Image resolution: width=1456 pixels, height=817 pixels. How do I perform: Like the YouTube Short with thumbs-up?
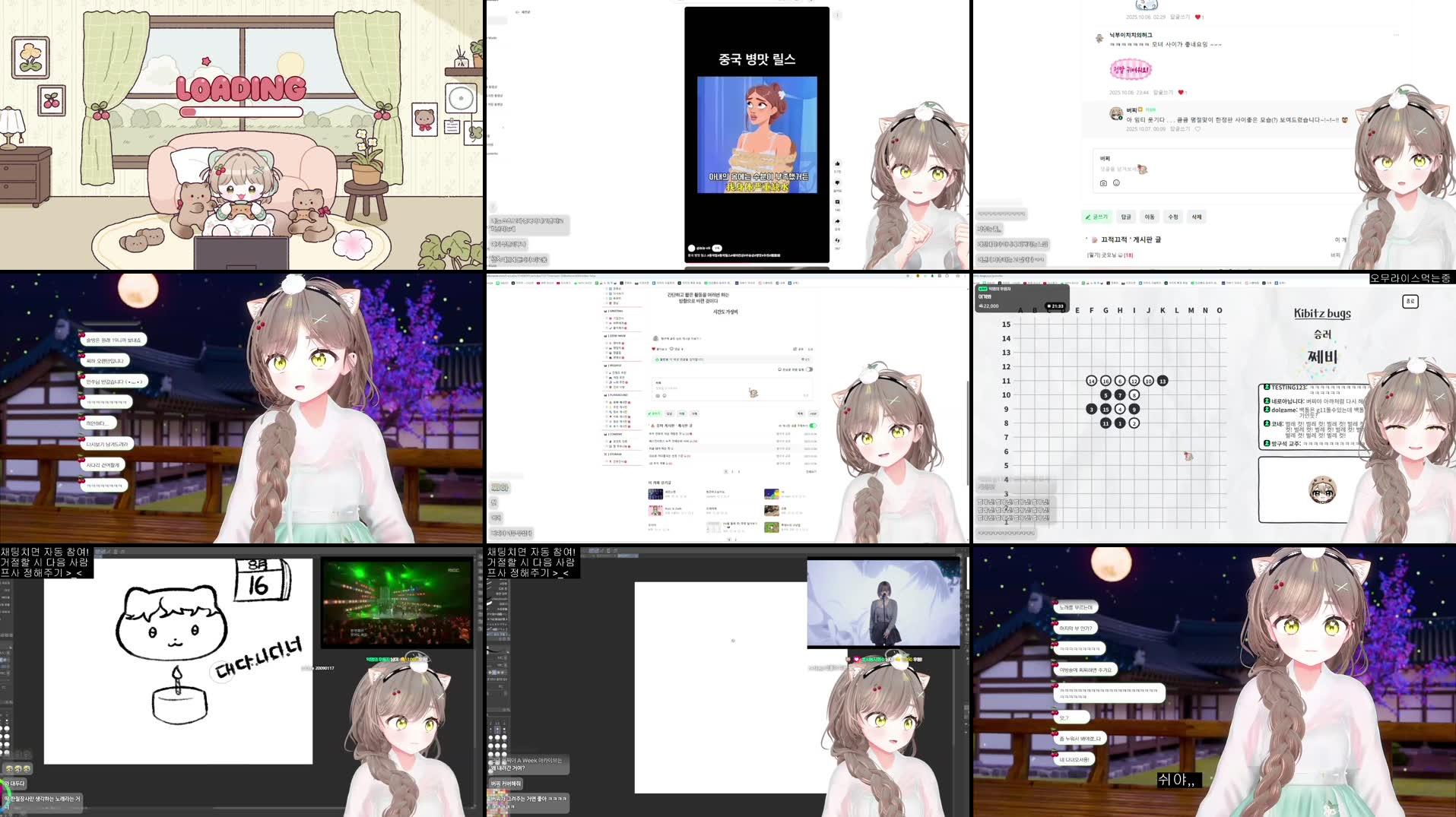pyautogui.click(x=837, y=163)
